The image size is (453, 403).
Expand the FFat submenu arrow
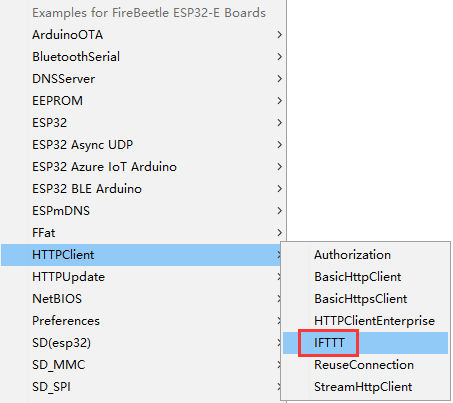280,233
